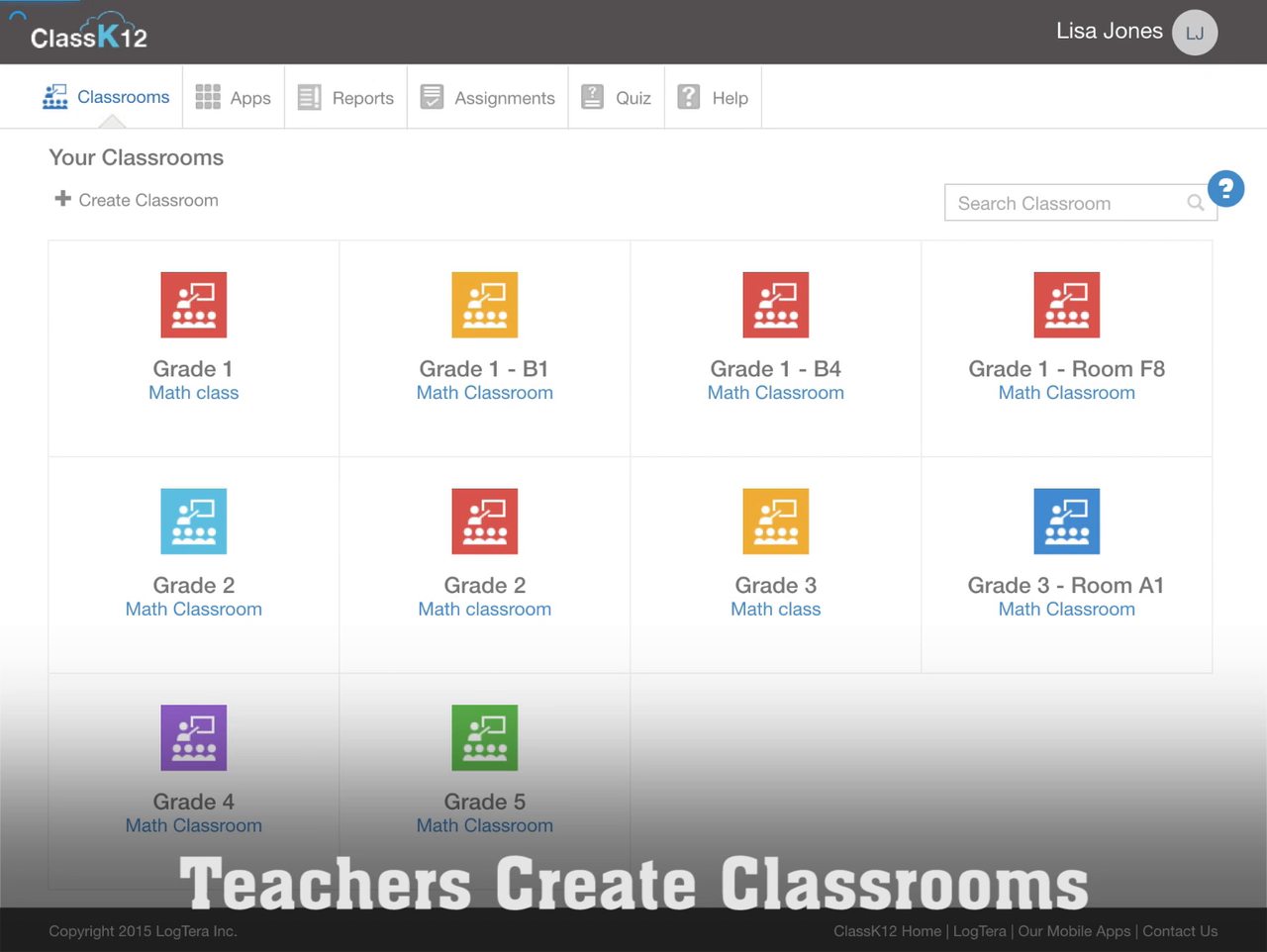Click the blue help circle beside the search box
This screenshot has height=952, width=1267.
(1225, 189)
